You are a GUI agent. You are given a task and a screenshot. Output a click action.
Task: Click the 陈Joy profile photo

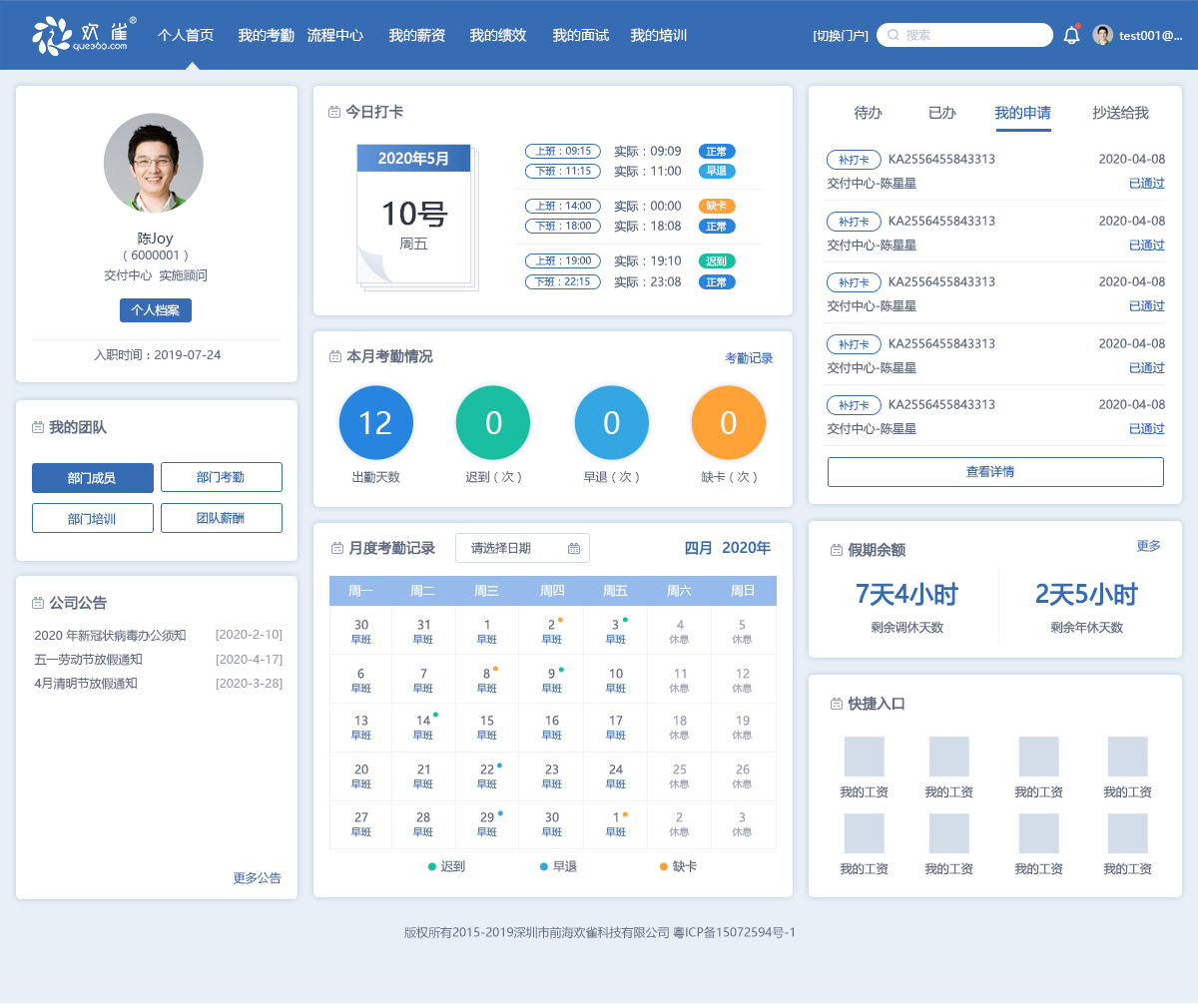(154, 162)
